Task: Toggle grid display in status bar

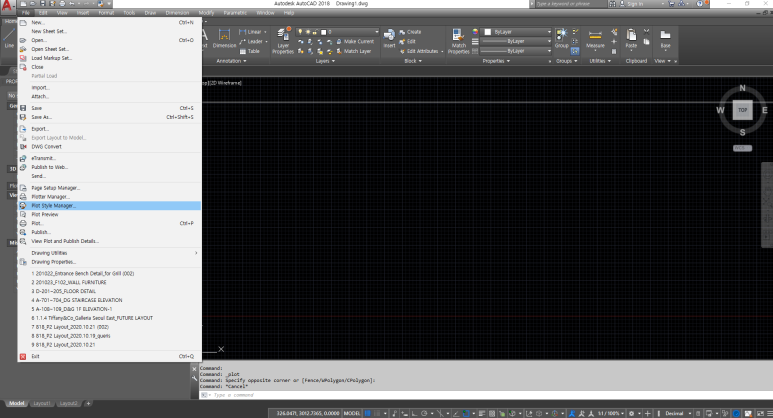Action: (x=369, y=412)
